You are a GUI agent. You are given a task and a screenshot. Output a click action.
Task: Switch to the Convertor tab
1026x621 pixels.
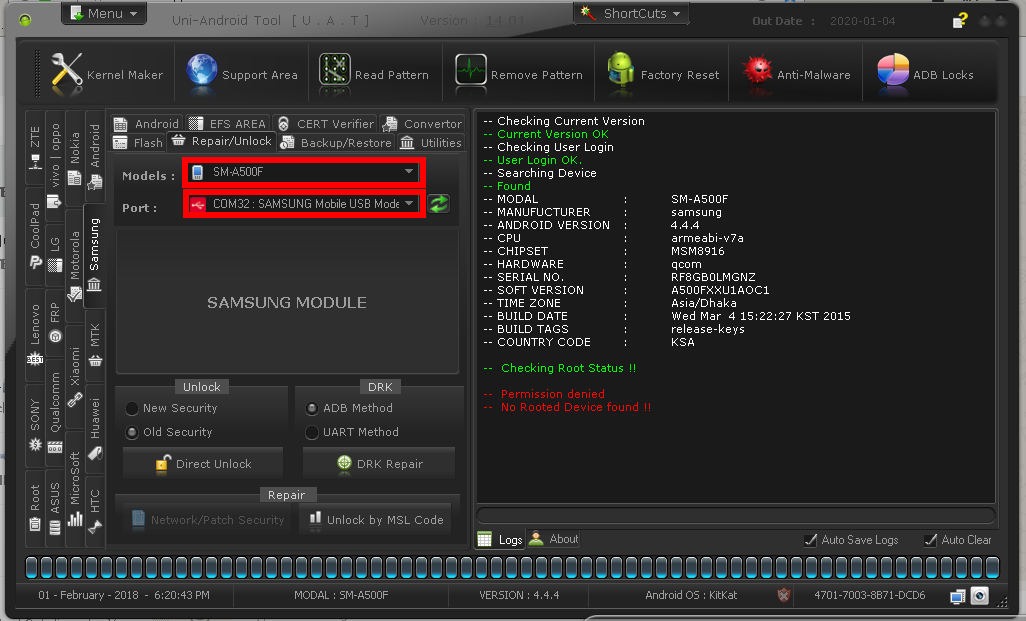(423, 124)
